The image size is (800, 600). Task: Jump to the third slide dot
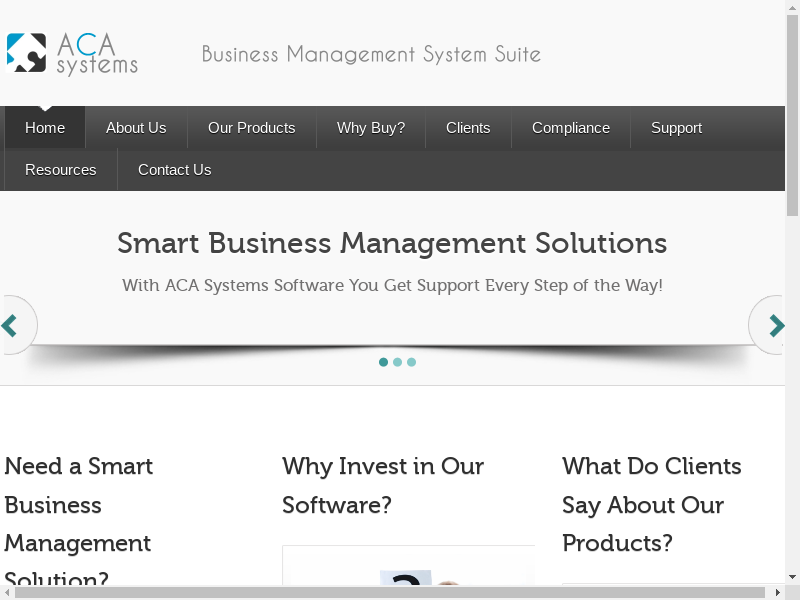[x=411, y=362]
